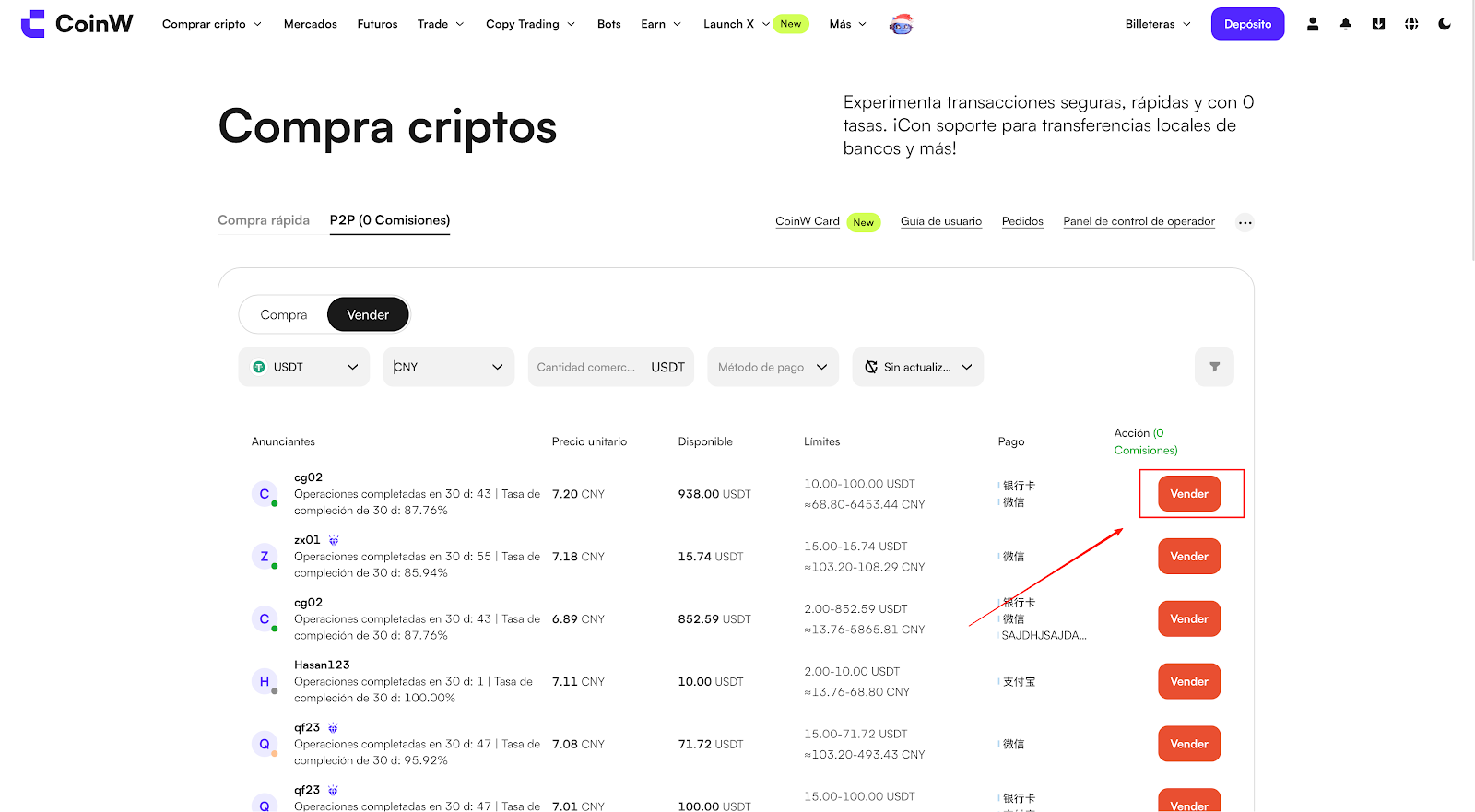Click the Cantidad comercial amount input field

coord(587,367)
